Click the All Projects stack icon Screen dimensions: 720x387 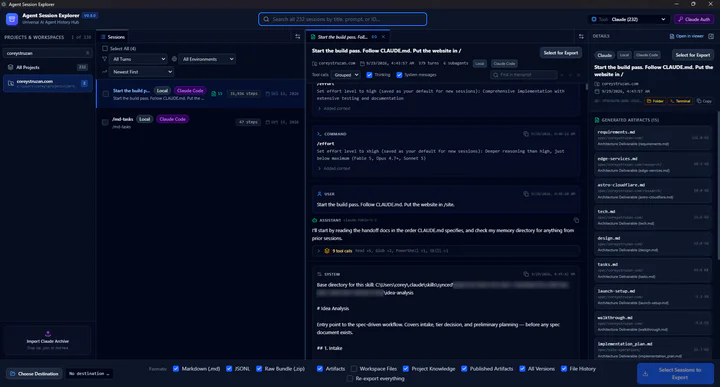pyautogui.click(x=11, y=67)
